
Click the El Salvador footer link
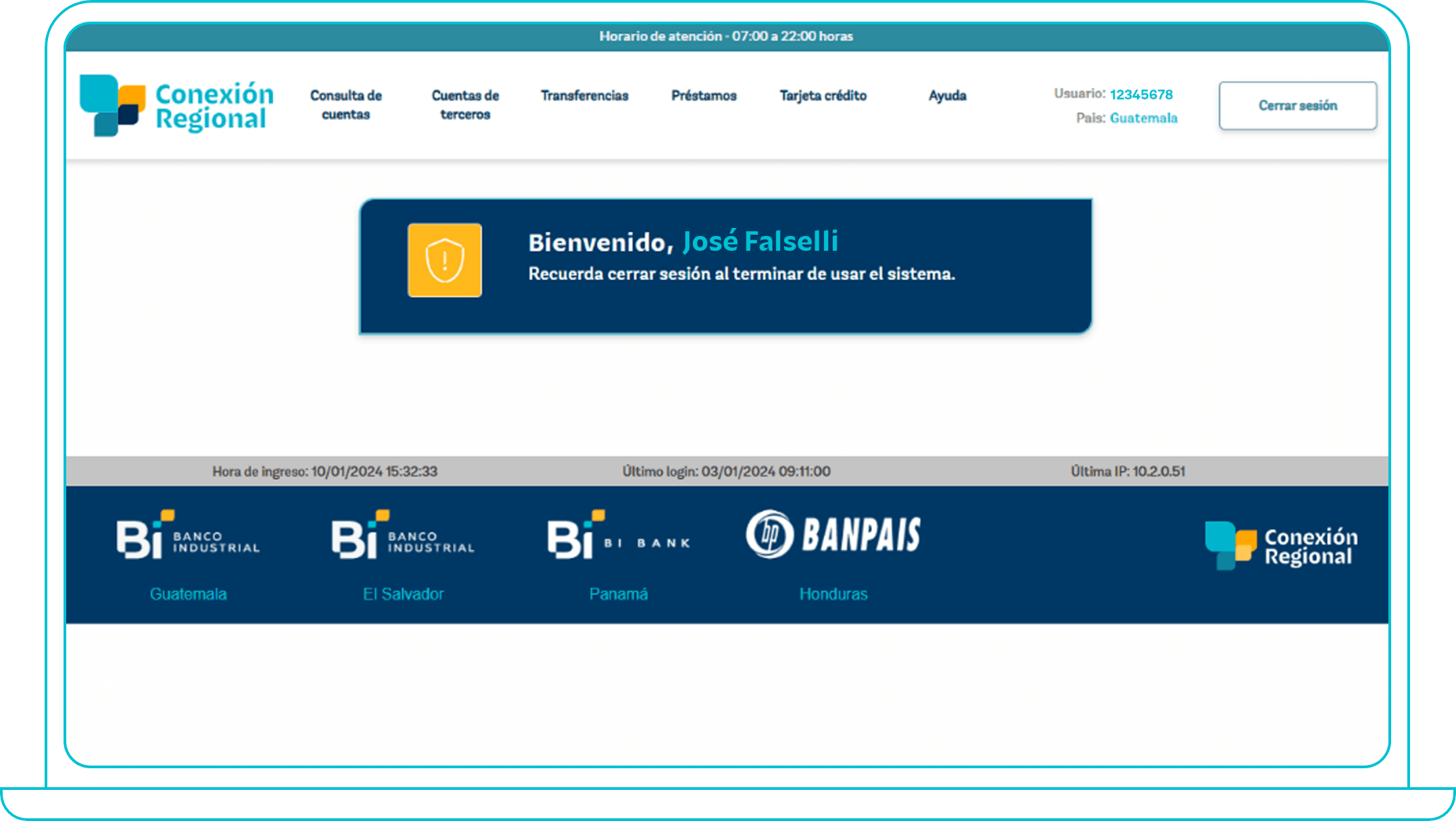(x=403, y=594)
